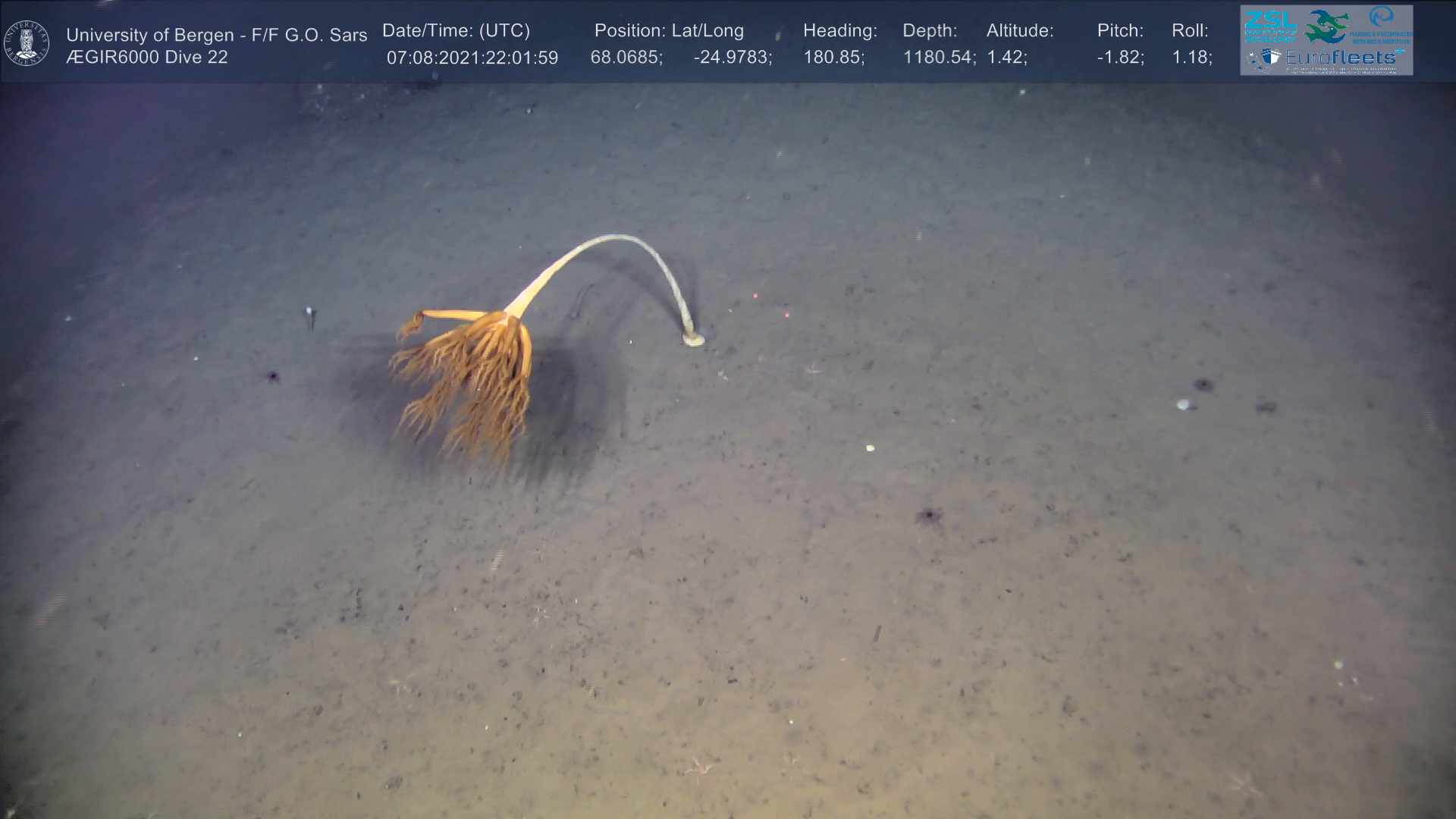Click the Pitch value -1.82
This screenshot has width=1456, height=819.
(1119, 58)
